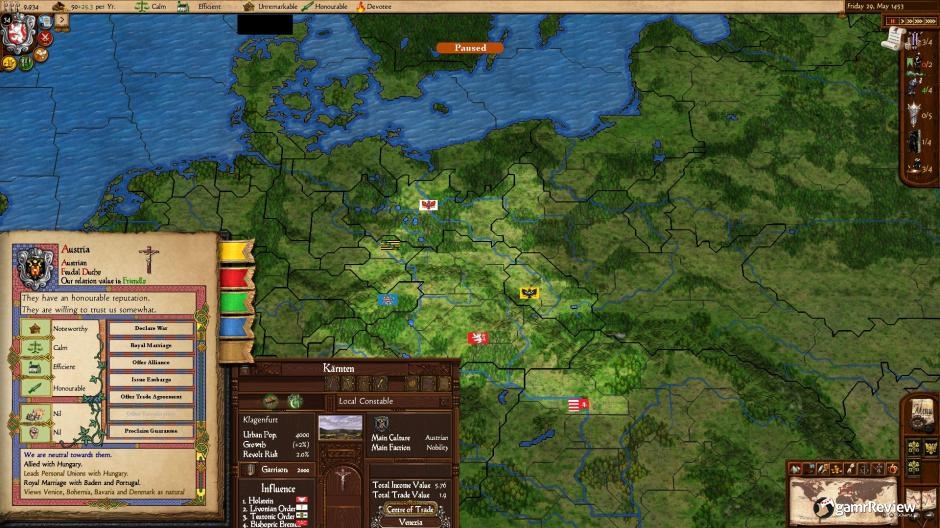
Task: Click the province culture shield icon
Action: tap(381, 424)
